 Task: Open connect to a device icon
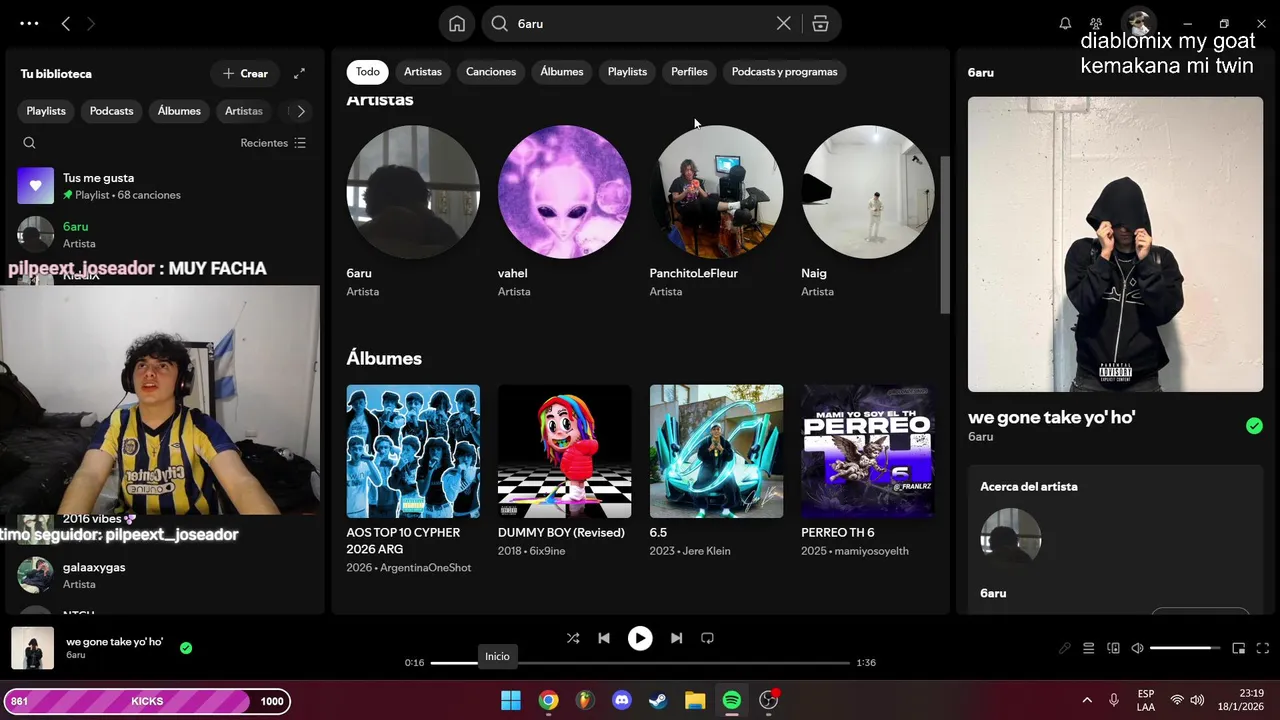tap(1113, 648)
